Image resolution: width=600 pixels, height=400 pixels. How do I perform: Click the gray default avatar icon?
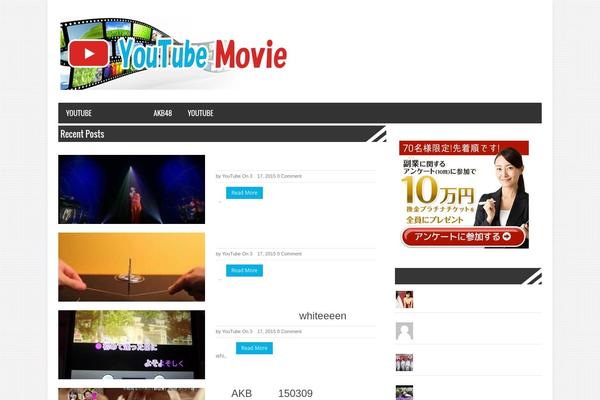pos(404,331)
